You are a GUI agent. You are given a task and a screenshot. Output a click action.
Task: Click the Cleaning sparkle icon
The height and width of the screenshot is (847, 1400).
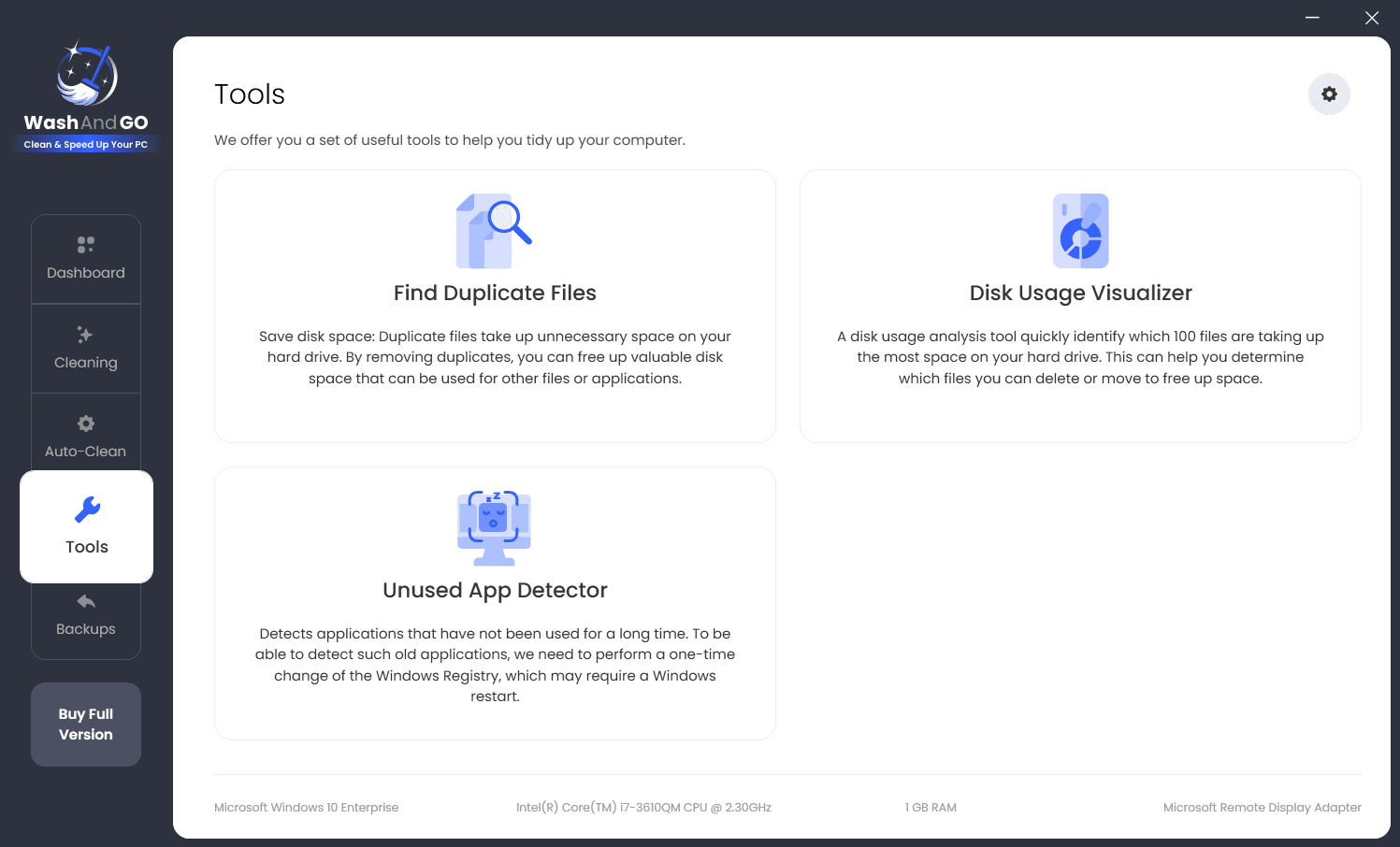pyautogui.click(x=85, y=335)
